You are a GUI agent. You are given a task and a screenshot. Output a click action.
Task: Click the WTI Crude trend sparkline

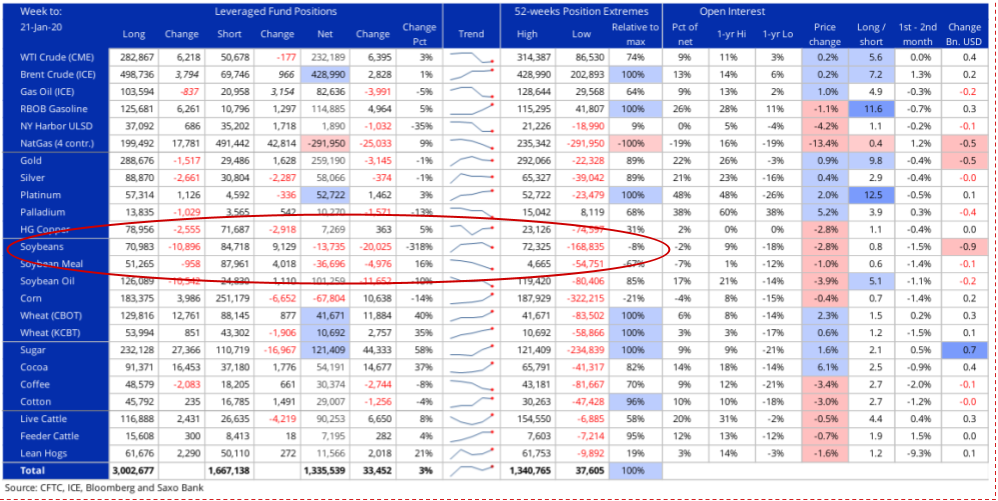(x=471, y=57)
